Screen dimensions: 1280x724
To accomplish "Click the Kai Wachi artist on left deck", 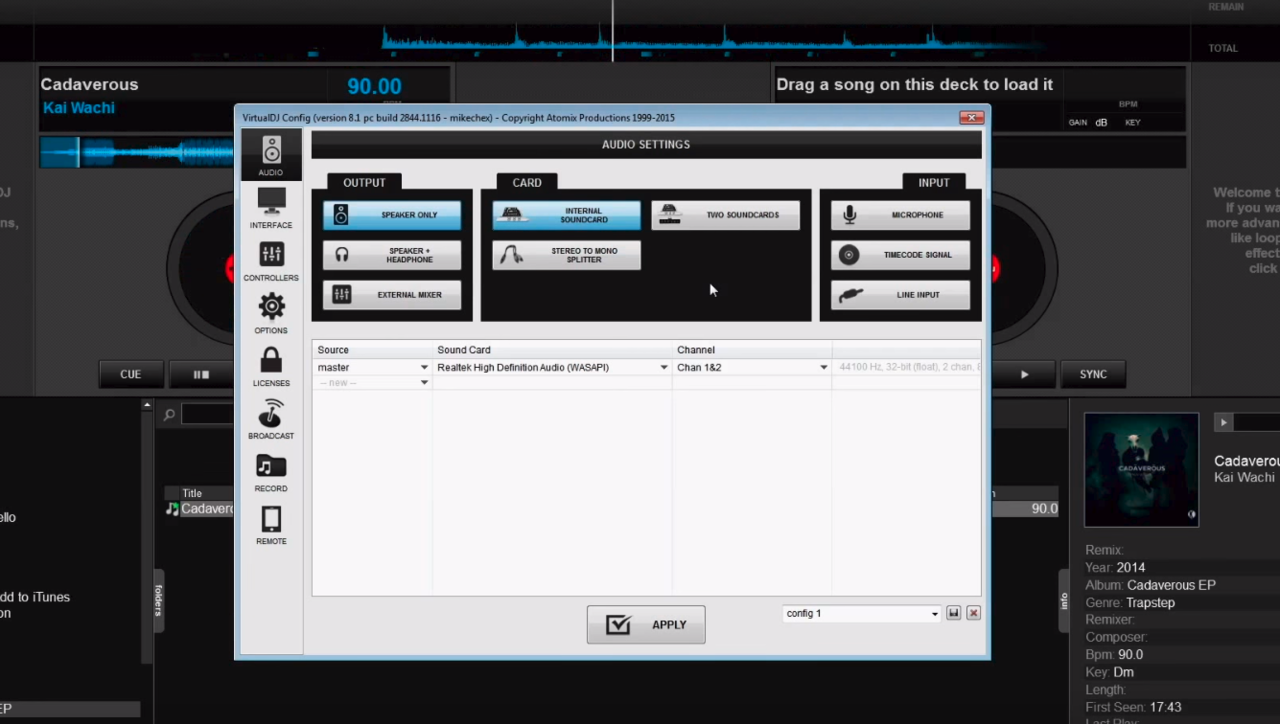I will tap(79, 108).
